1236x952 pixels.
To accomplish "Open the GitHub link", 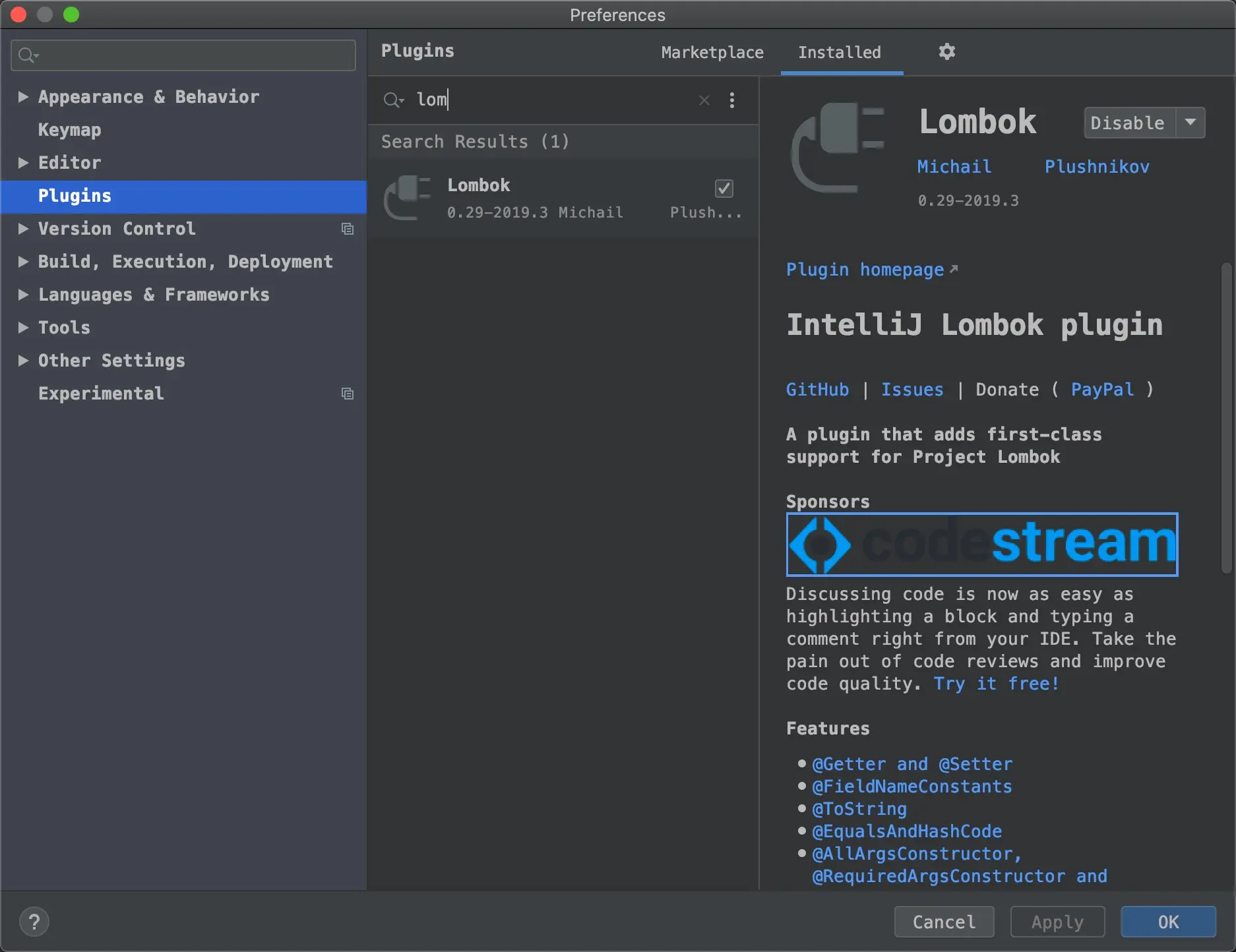I will 817,390.
